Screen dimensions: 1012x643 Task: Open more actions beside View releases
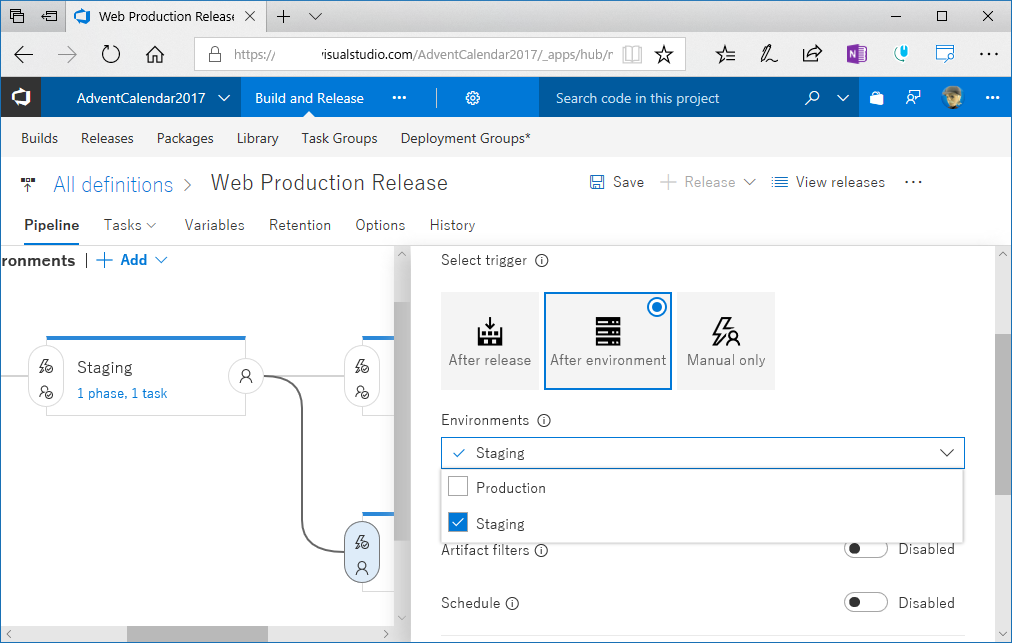coord(913,182)
